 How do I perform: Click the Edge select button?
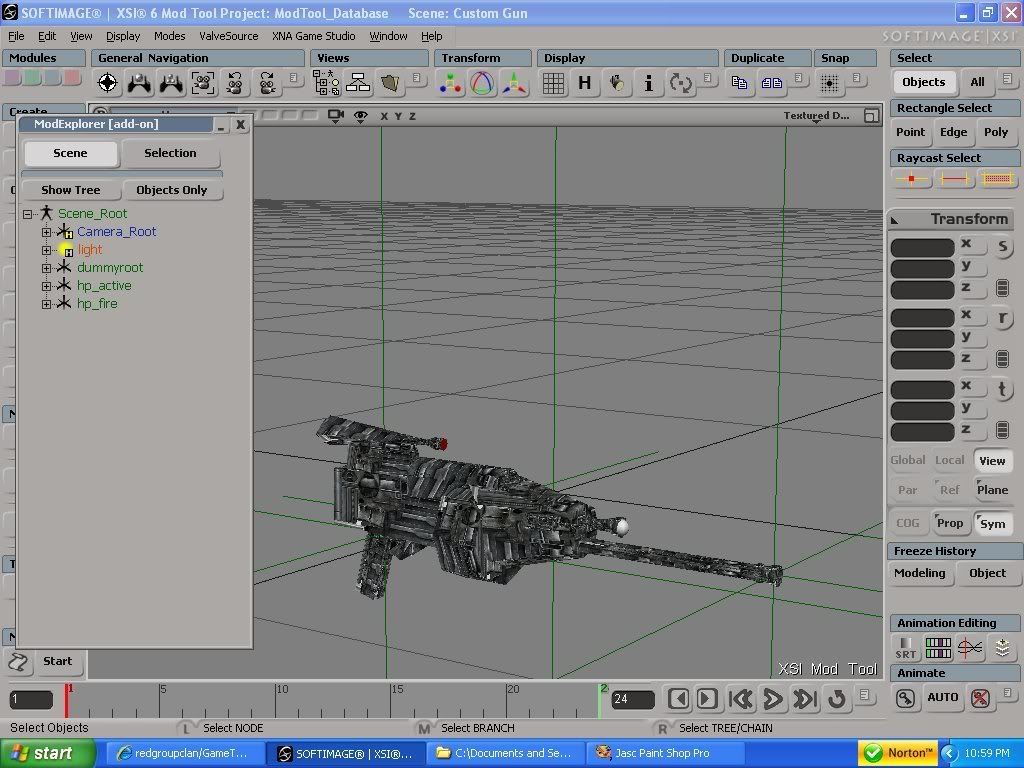[x=953, y=132]
